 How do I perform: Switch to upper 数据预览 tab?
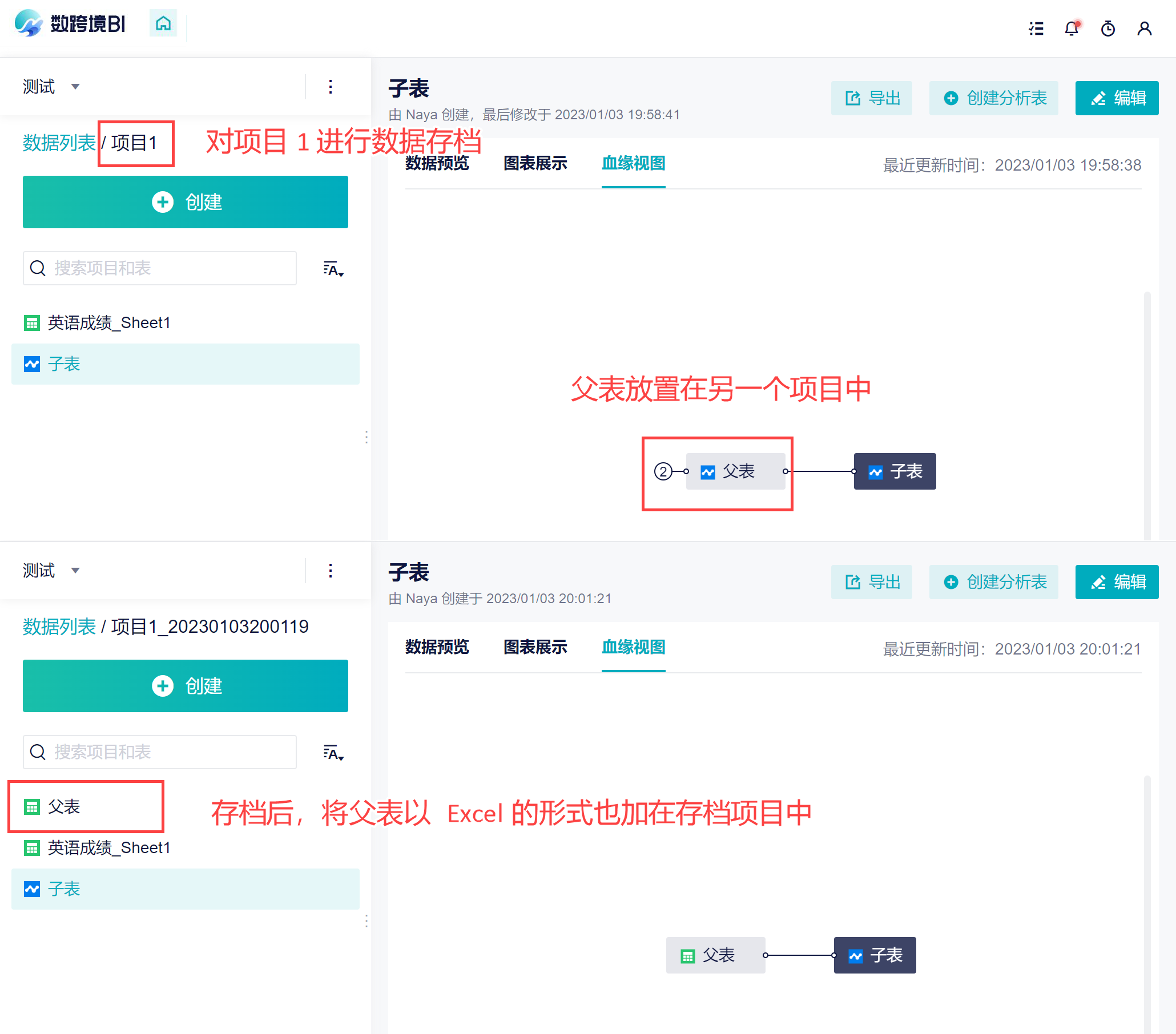coord(437,163)
